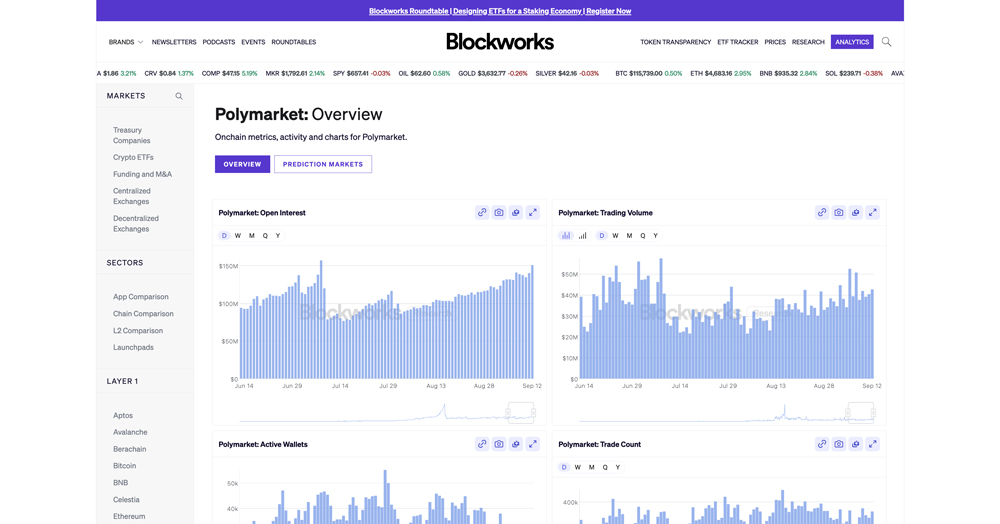Switch to the Prediction Markets tab
Image resolution: width=1000 pixels, height=524 pixels.
coord(323,164)
